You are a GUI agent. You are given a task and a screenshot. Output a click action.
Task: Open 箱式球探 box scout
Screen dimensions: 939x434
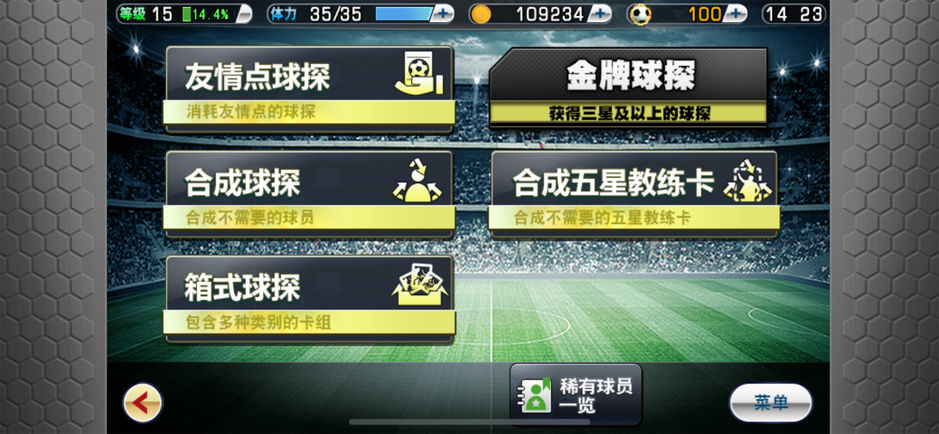pyautogui.click(x=309, y=299)
